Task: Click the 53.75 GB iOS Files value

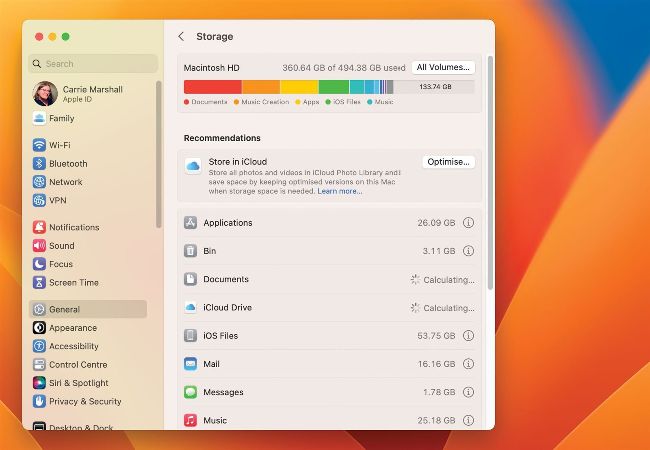Action: pos(436,336)
